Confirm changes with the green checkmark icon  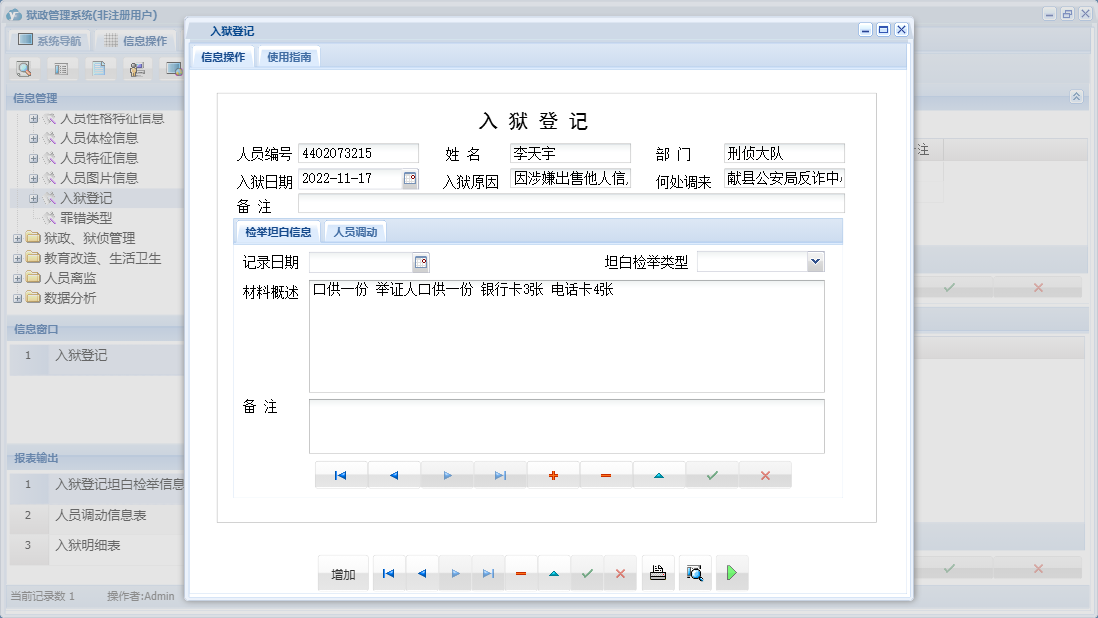coord(712,475)
